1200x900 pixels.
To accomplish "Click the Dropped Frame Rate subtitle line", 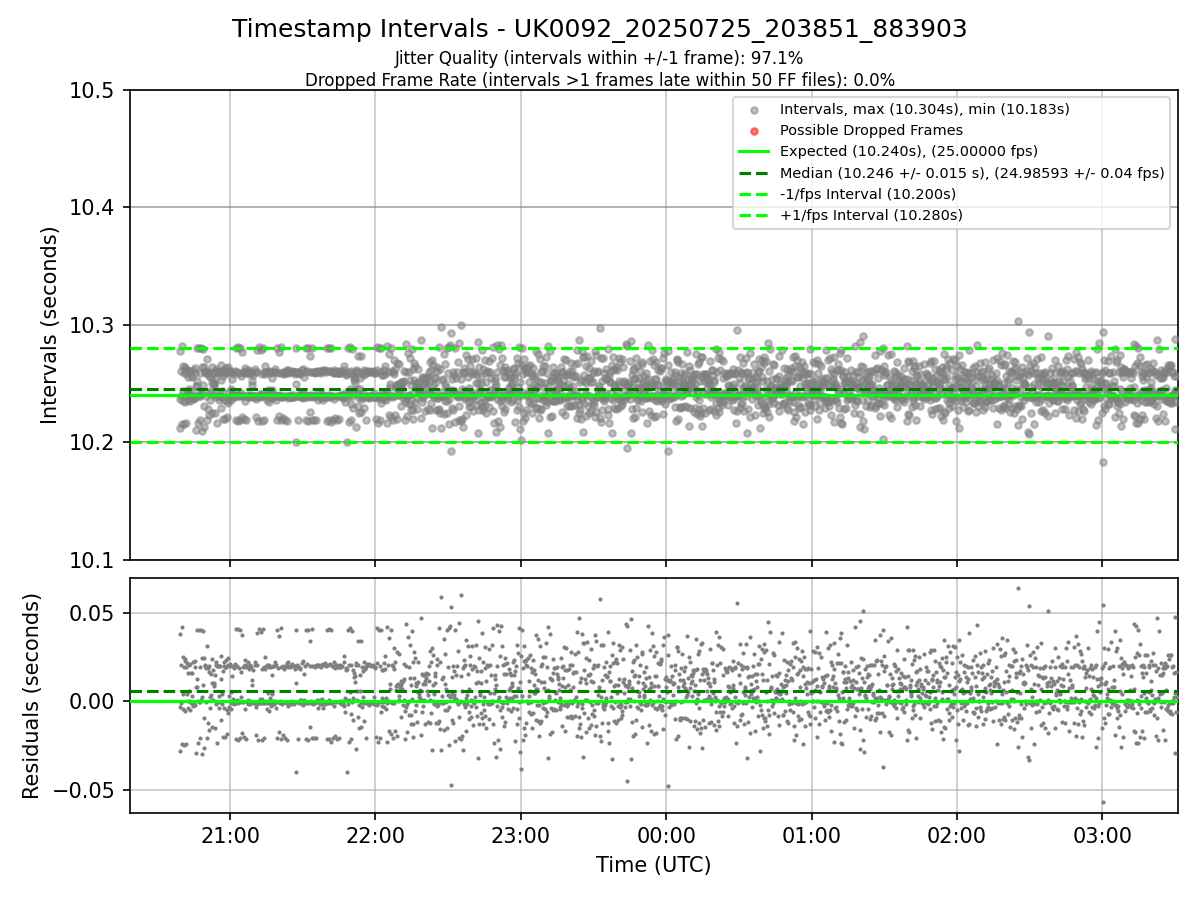I will pos(600,80).
